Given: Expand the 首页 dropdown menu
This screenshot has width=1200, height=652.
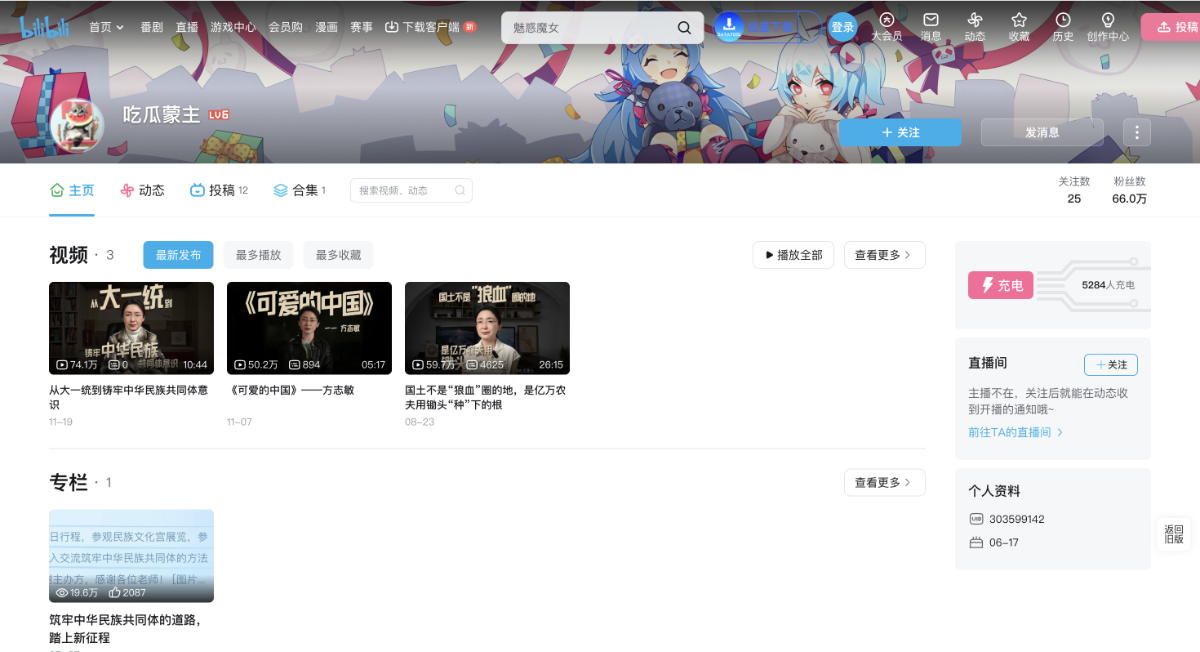Looking at the screenshot, I should [x=106, y=28].
